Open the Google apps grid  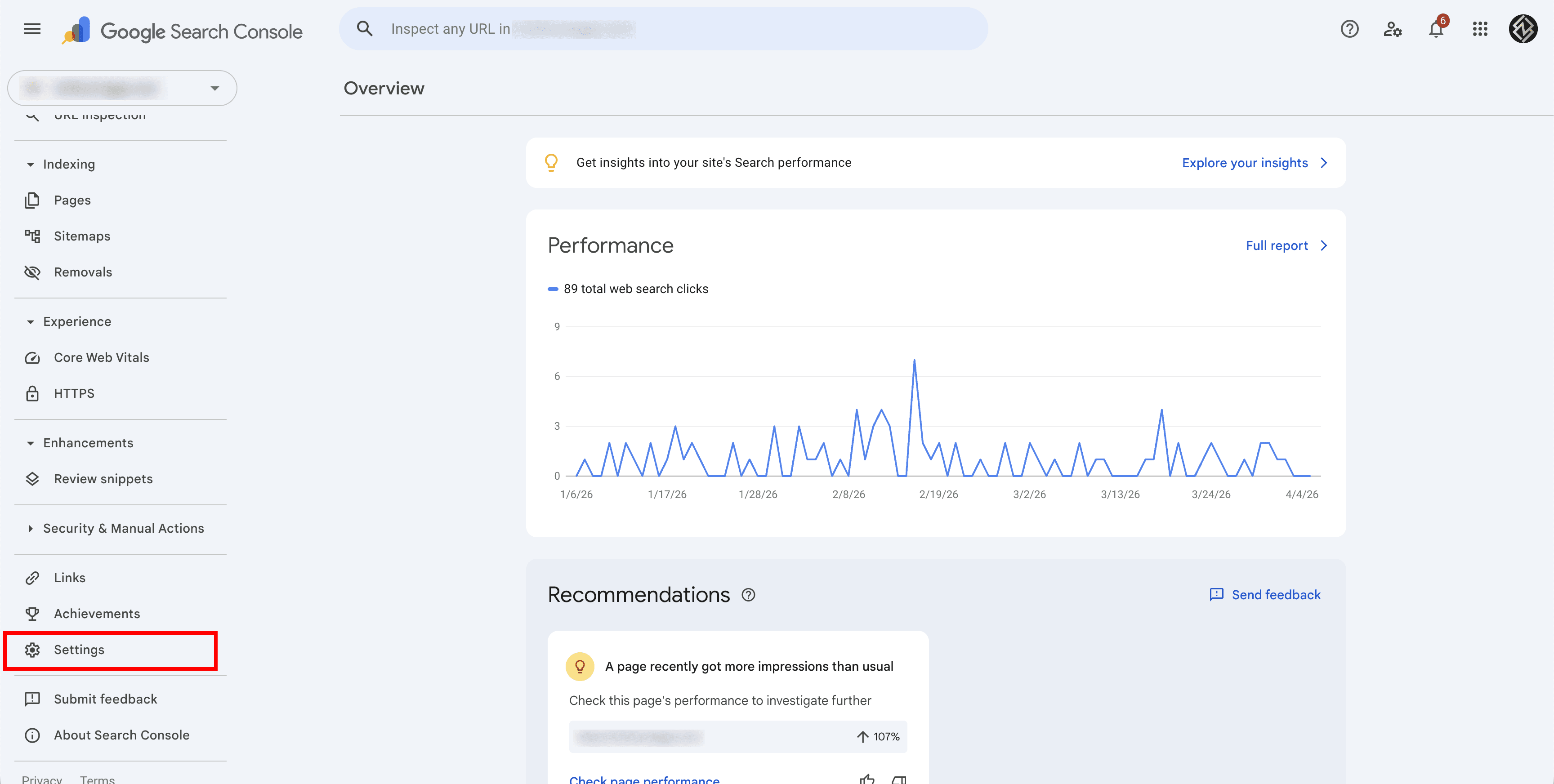[x=1480, y=29]
